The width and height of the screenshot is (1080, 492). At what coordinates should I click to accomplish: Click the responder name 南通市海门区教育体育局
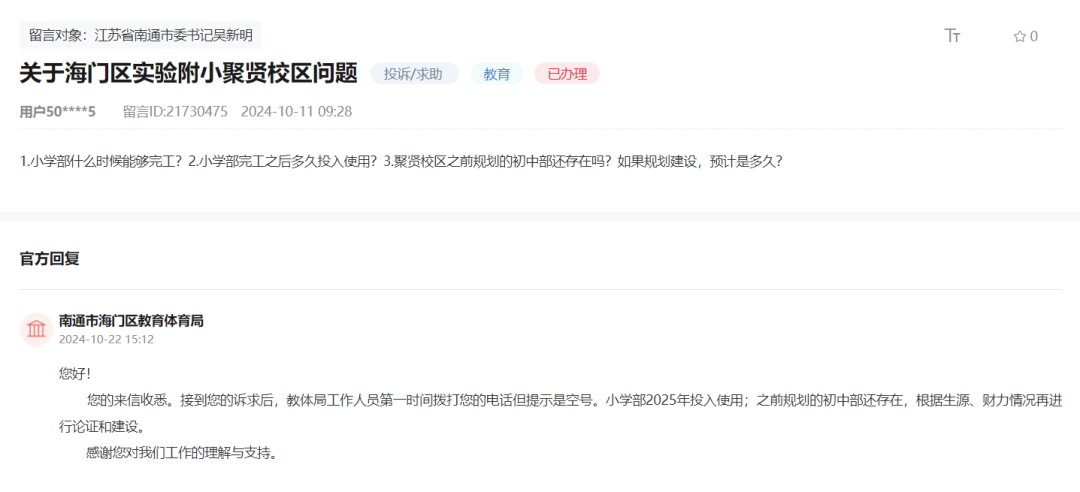[x=131, y=321]
